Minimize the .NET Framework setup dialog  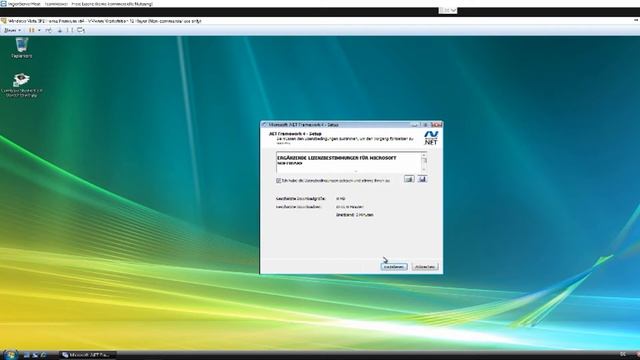[415, 124]
